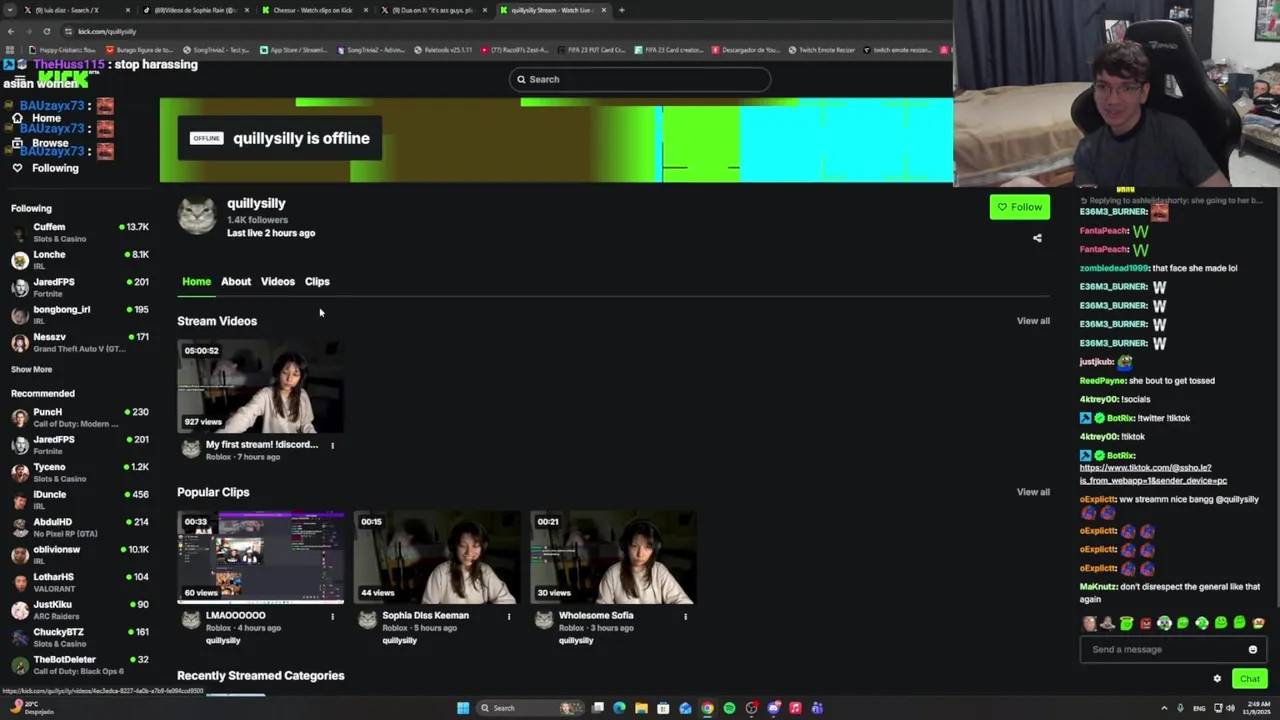Switch to luis diaz Search X tab
The image size is (1280, 720).
(x=75, y=10)
